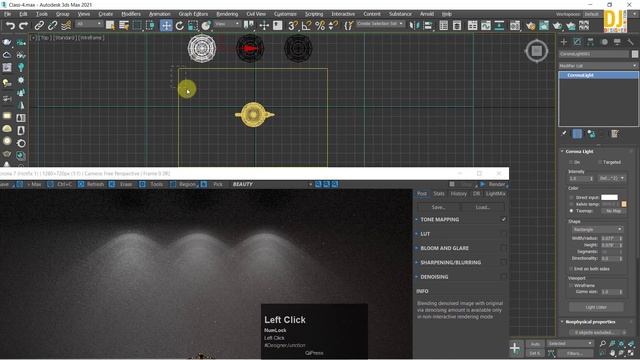Click the Select Object tool icon
Screen dimensions: 640x360
click(x=110, y=26)
